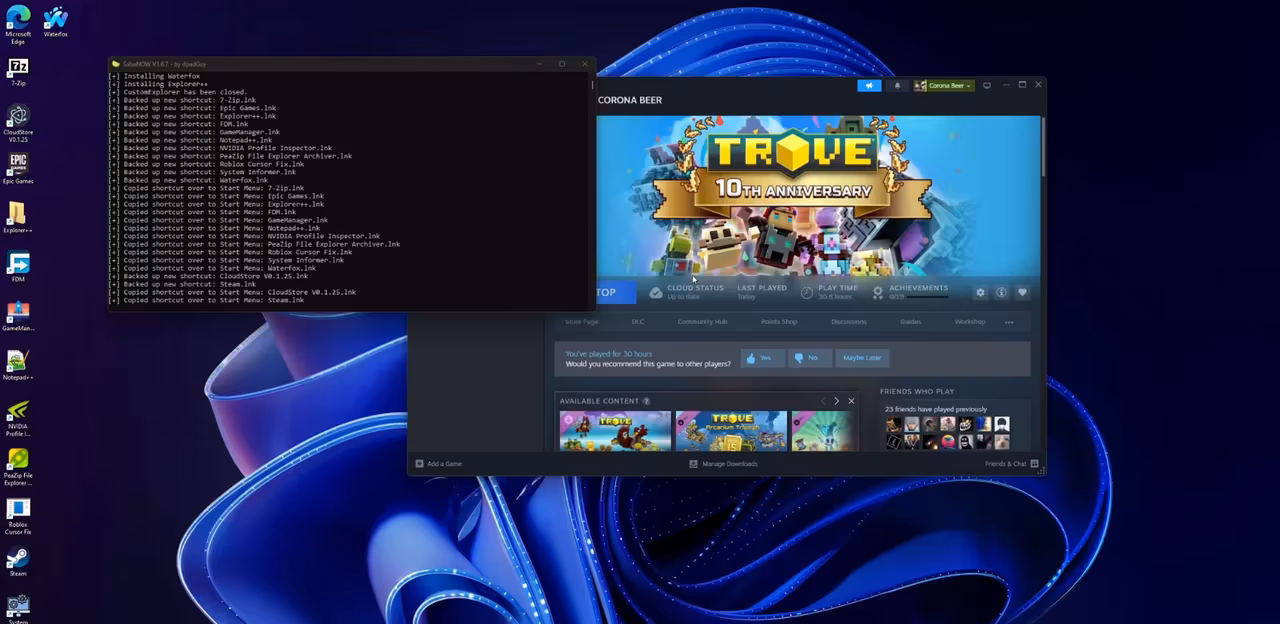Open Corona Beer account dropdown in Steam
1280x624 pixels.
coord(944,85)
